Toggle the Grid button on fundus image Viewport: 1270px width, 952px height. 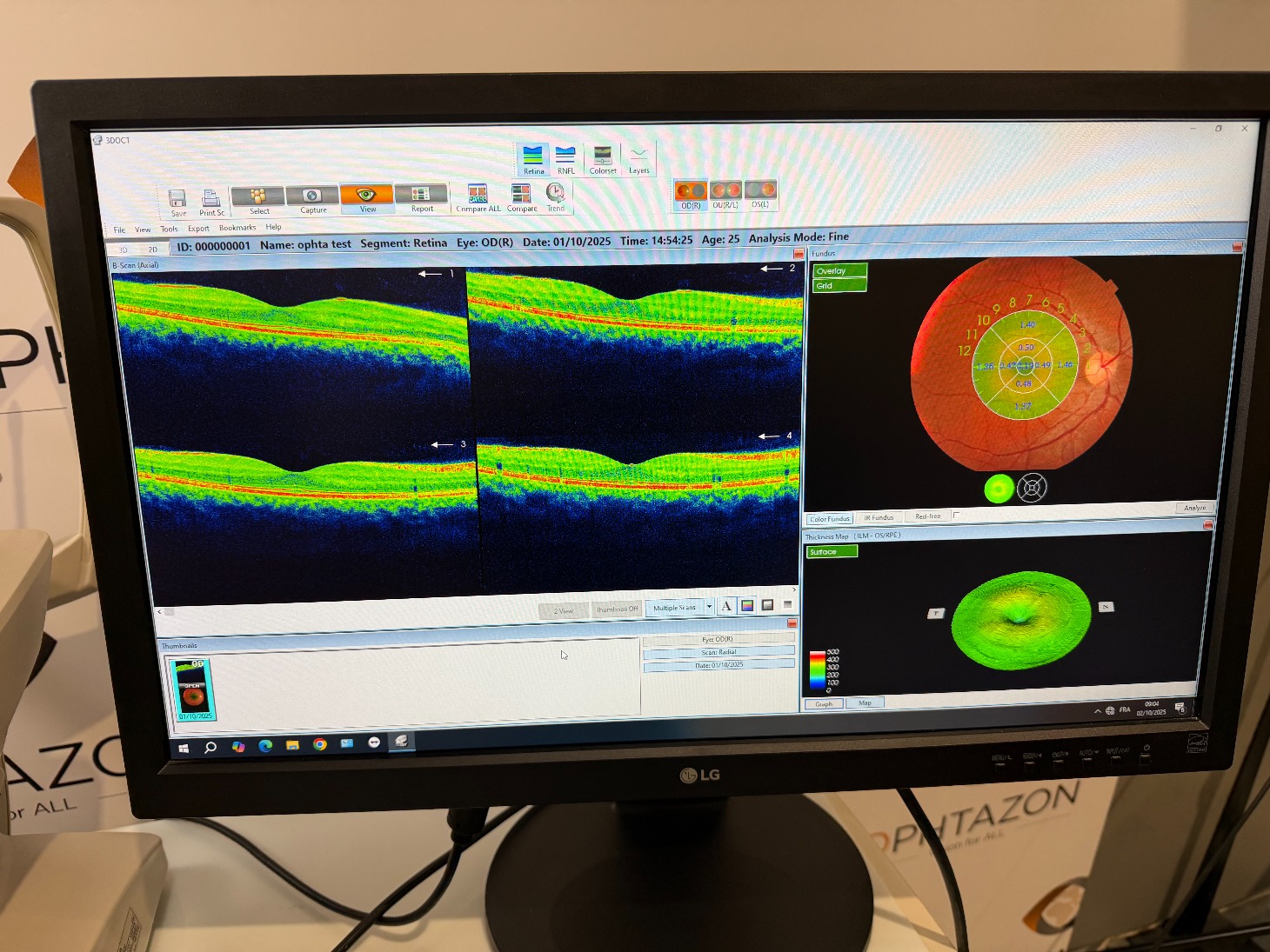839,285
